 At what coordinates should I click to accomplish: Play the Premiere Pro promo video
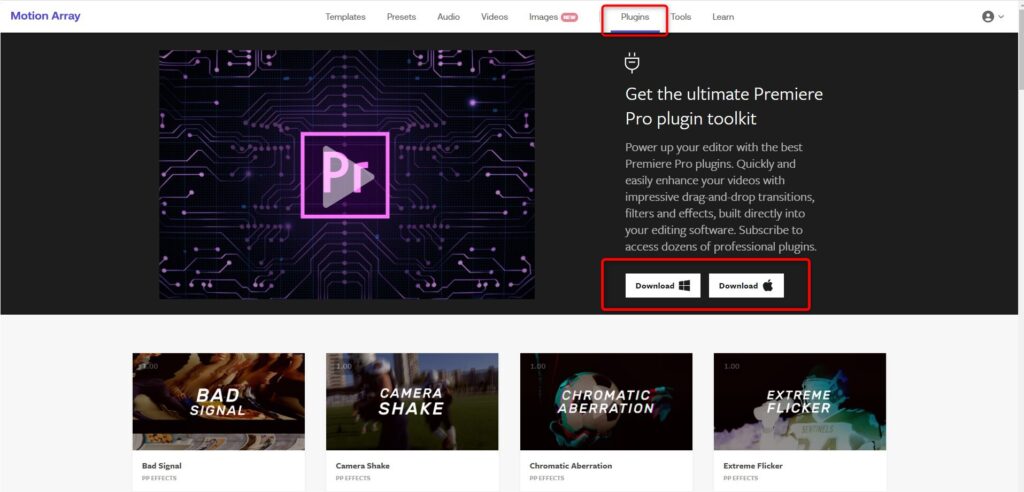(346, 174)
